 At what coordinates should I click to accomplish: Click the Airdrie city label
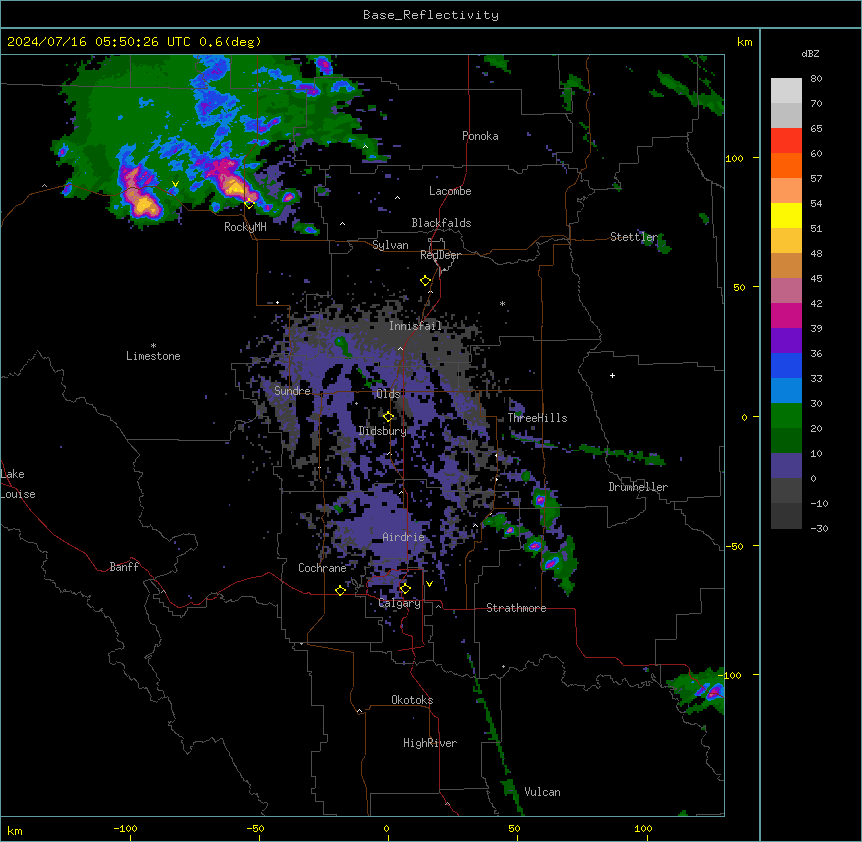[404, 537]
